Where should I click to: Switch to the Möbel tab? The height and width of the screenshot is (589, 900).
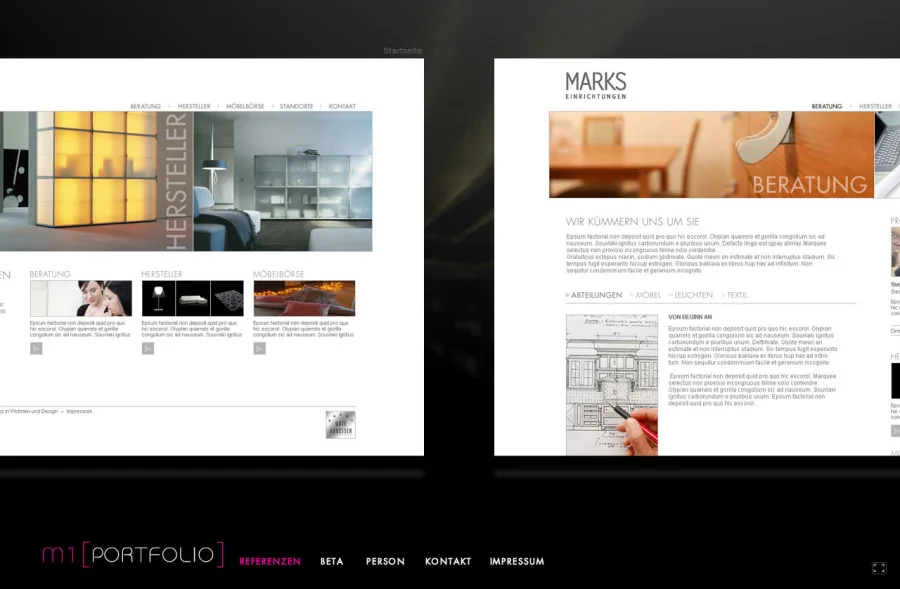coord(648,295)
